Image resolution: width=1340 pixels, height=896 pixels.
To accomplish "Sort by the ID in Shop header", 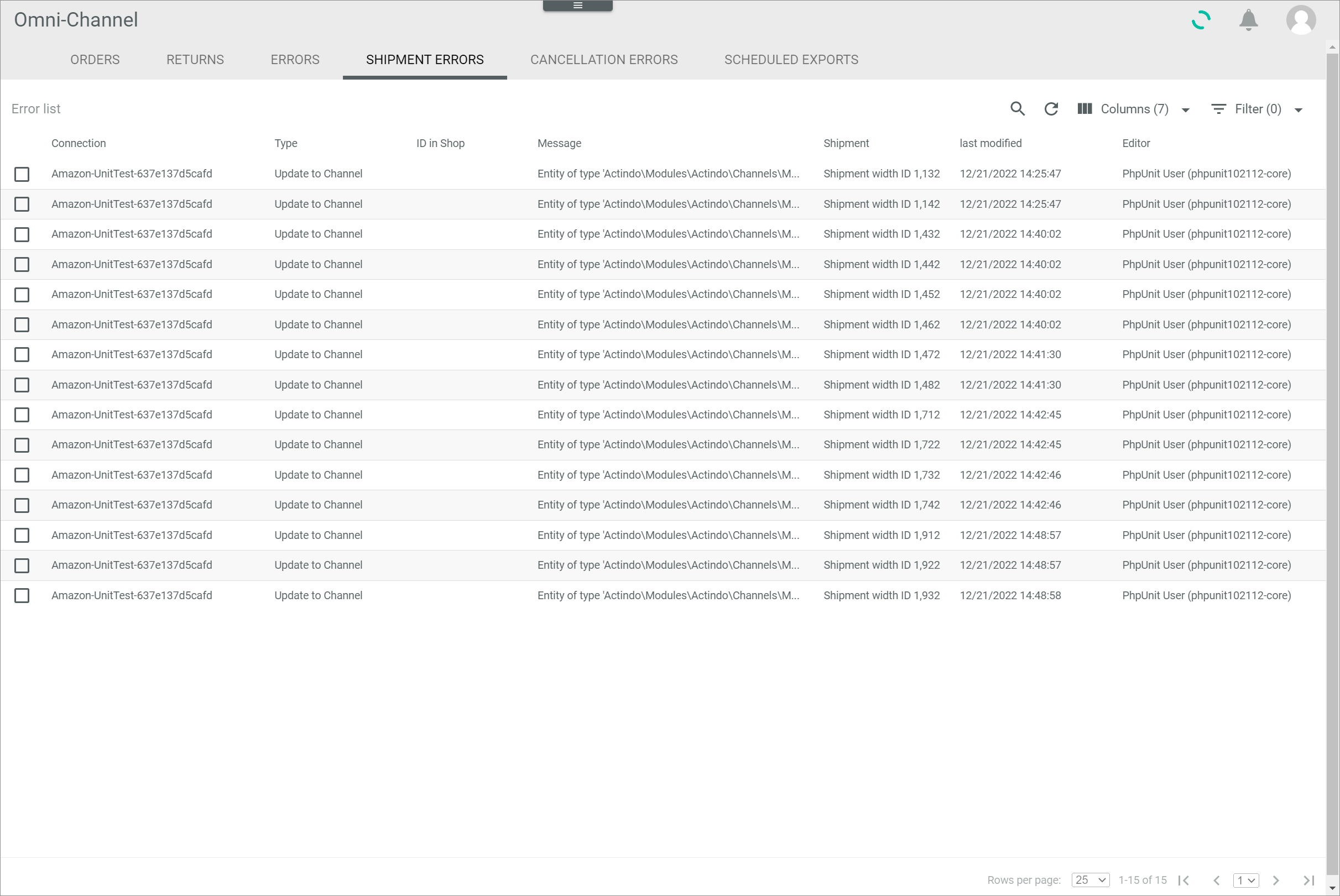I will (x=440, y=143).
